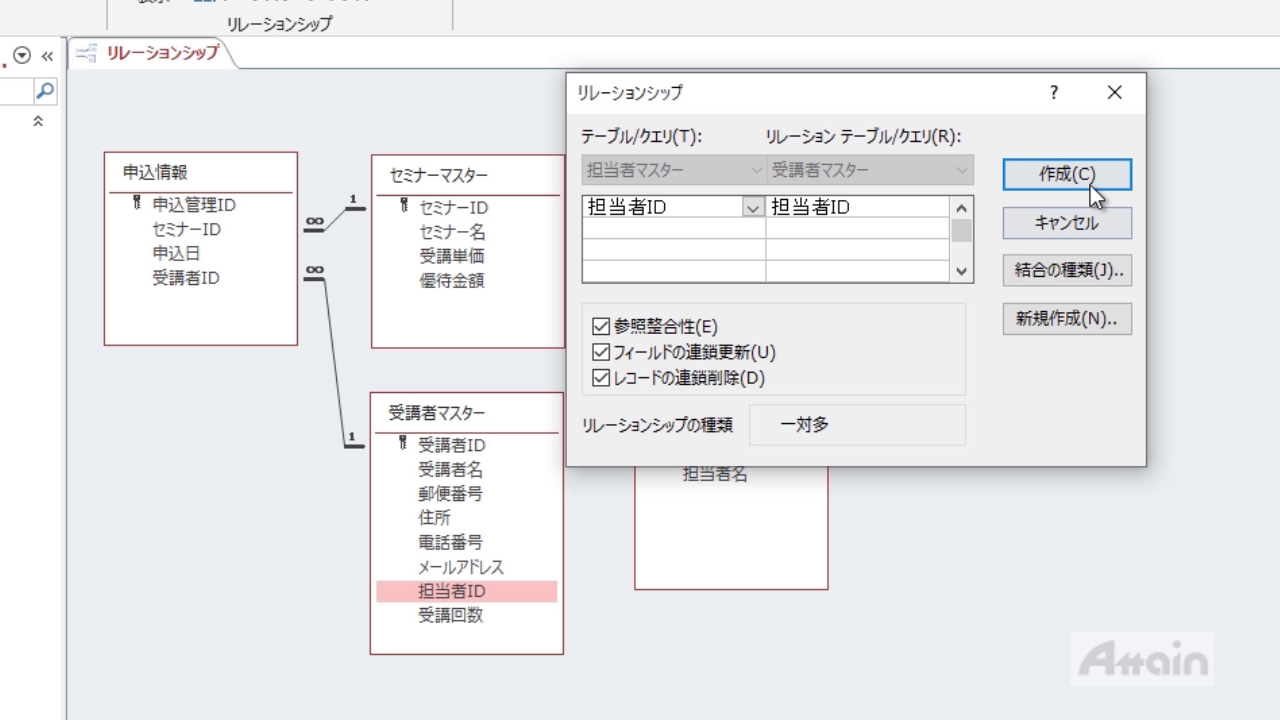Image resolution: width=1280 pixels, height=720 pixels.
Task: Collapse navigation pane with double-chevron icon
Action: point(46,57)
